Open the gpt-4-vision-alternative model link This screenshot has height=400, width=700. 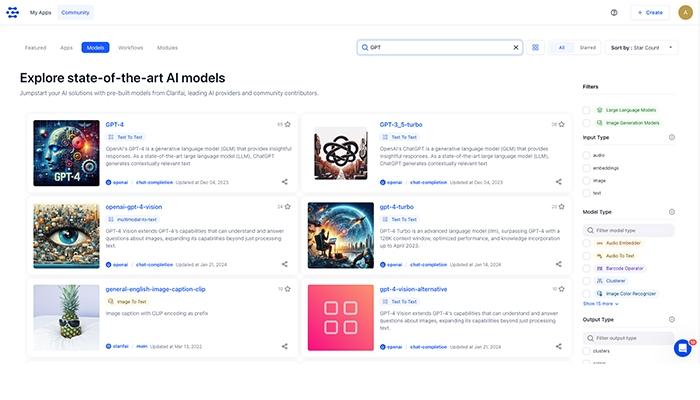tap(413, 289)
